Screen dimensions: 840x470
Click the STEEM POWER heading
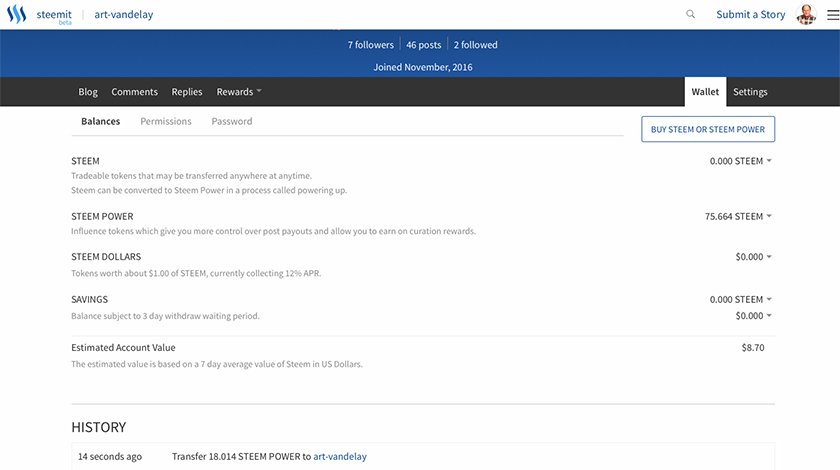coord(102,217)
